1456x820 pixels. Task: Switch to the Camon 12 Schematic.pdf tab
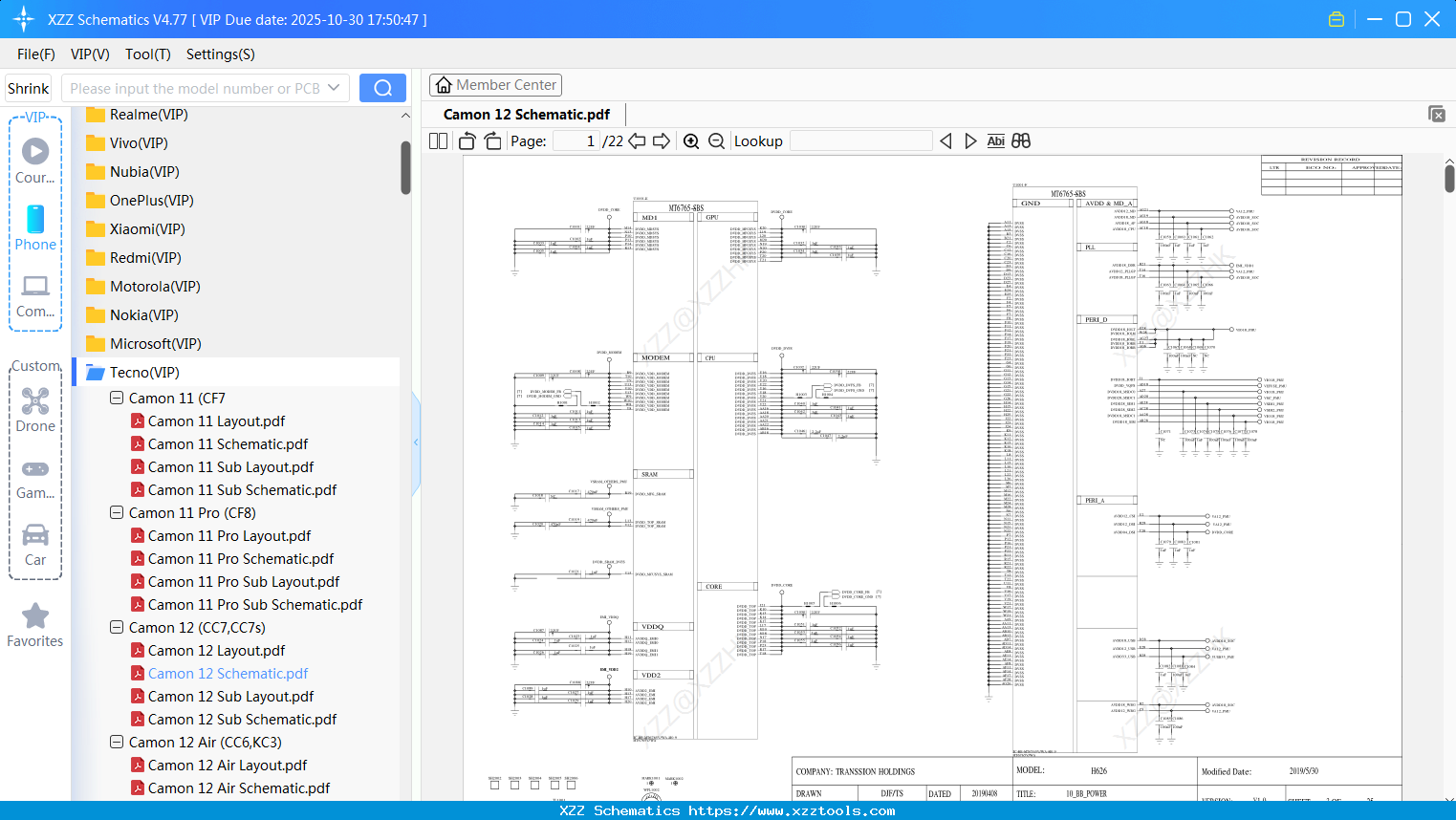[x=526, y=114]
